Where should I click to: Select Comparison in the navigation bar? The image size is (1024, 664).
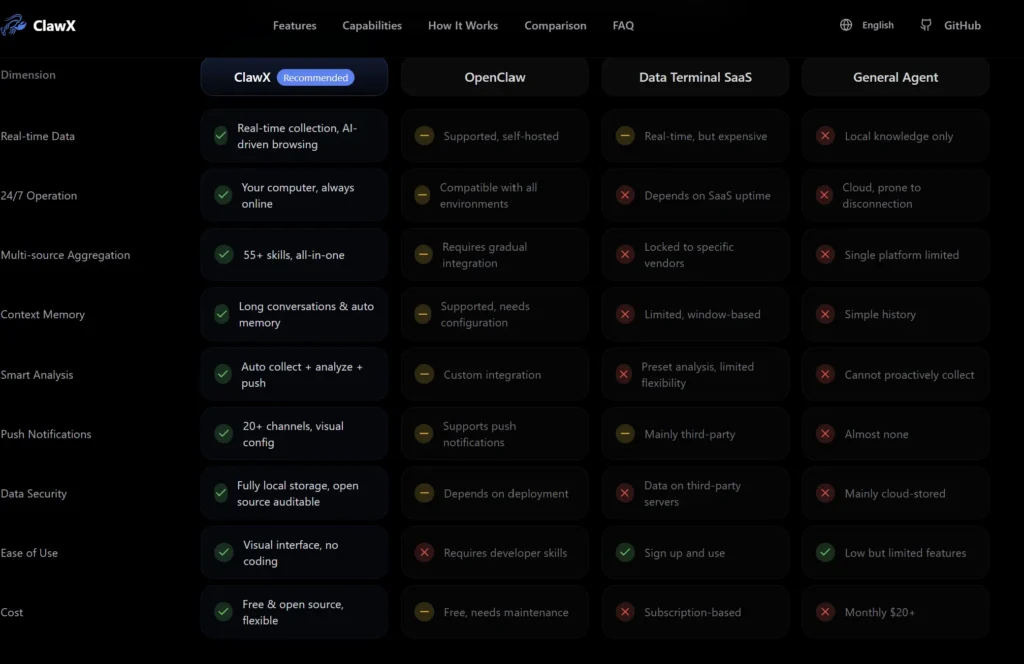(x=555, y=25)
